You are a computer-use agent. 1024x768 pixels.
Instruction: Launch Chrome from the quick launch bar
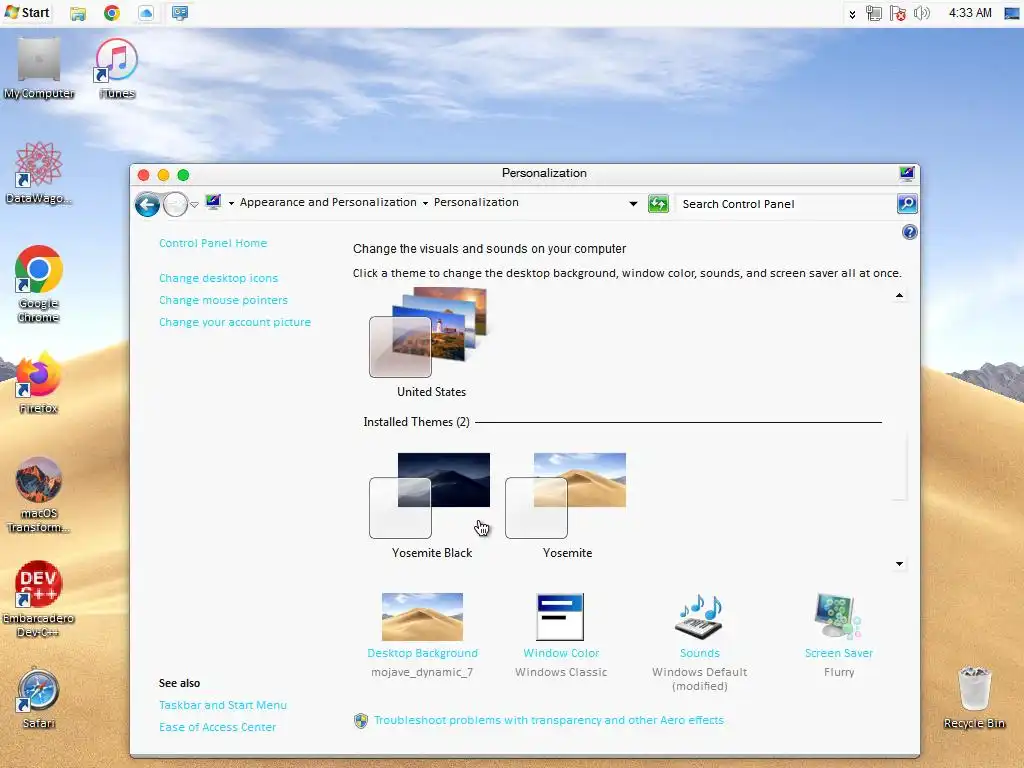(x=112, y=13)
